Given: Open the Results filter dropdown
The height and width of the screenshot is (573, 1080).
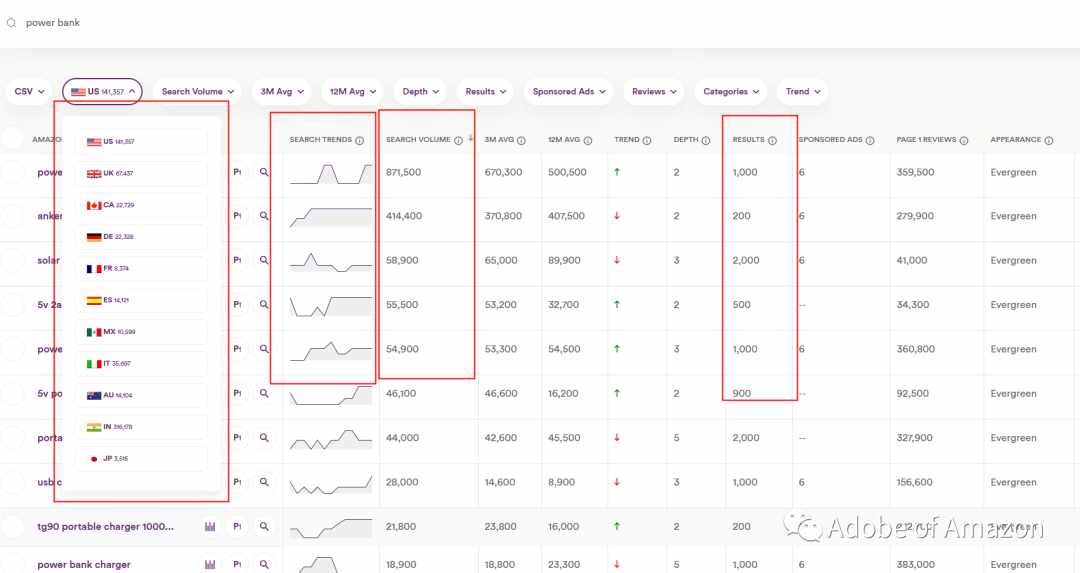Looking at the screenshot, I should (x=485, y=92).
